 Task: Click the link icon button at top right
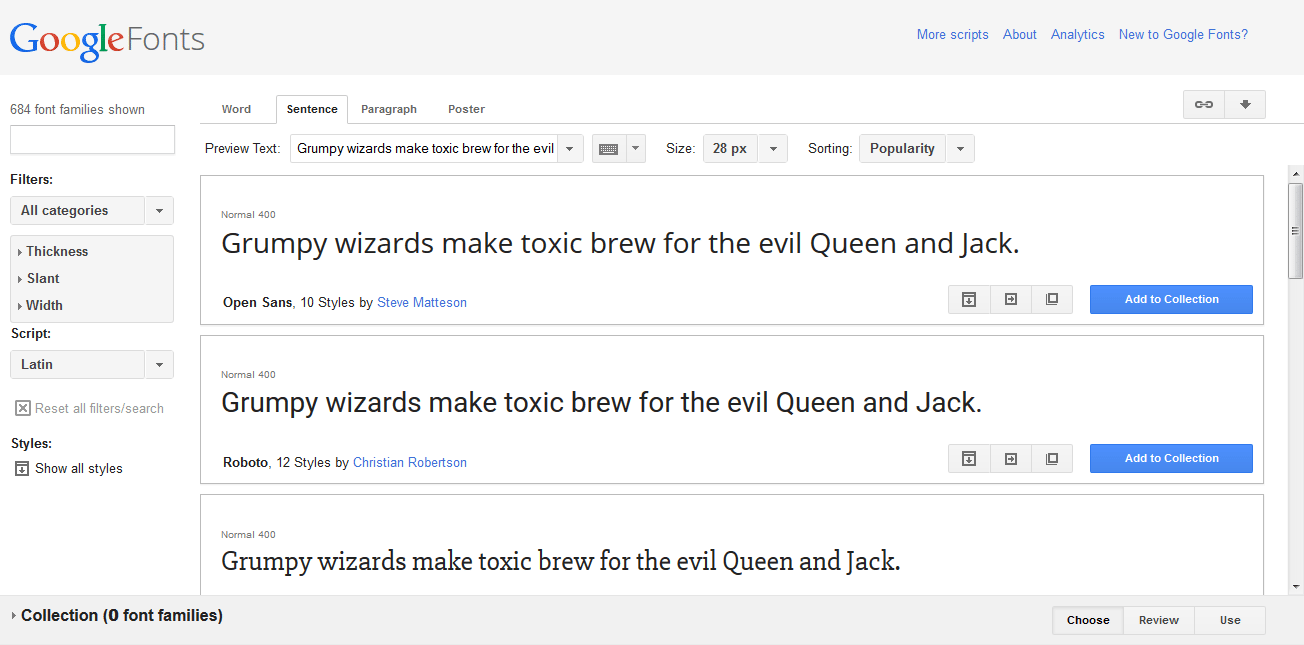pyautogui.click(x=1204, y=104)
